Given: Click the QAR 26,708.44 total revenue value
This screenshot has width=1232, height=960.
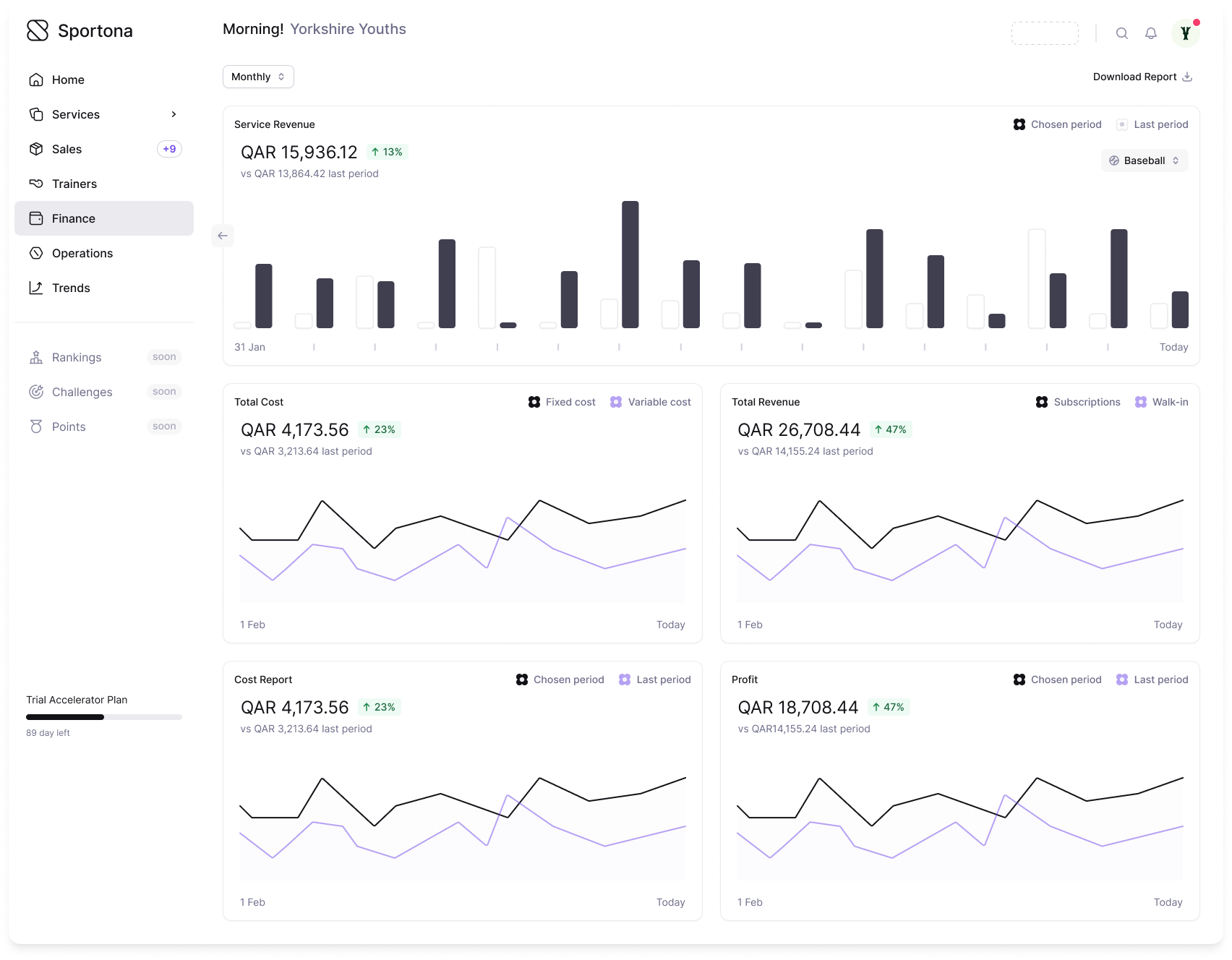Looking at the screenshot, I should pyautogui.click(x=799, y=429).
